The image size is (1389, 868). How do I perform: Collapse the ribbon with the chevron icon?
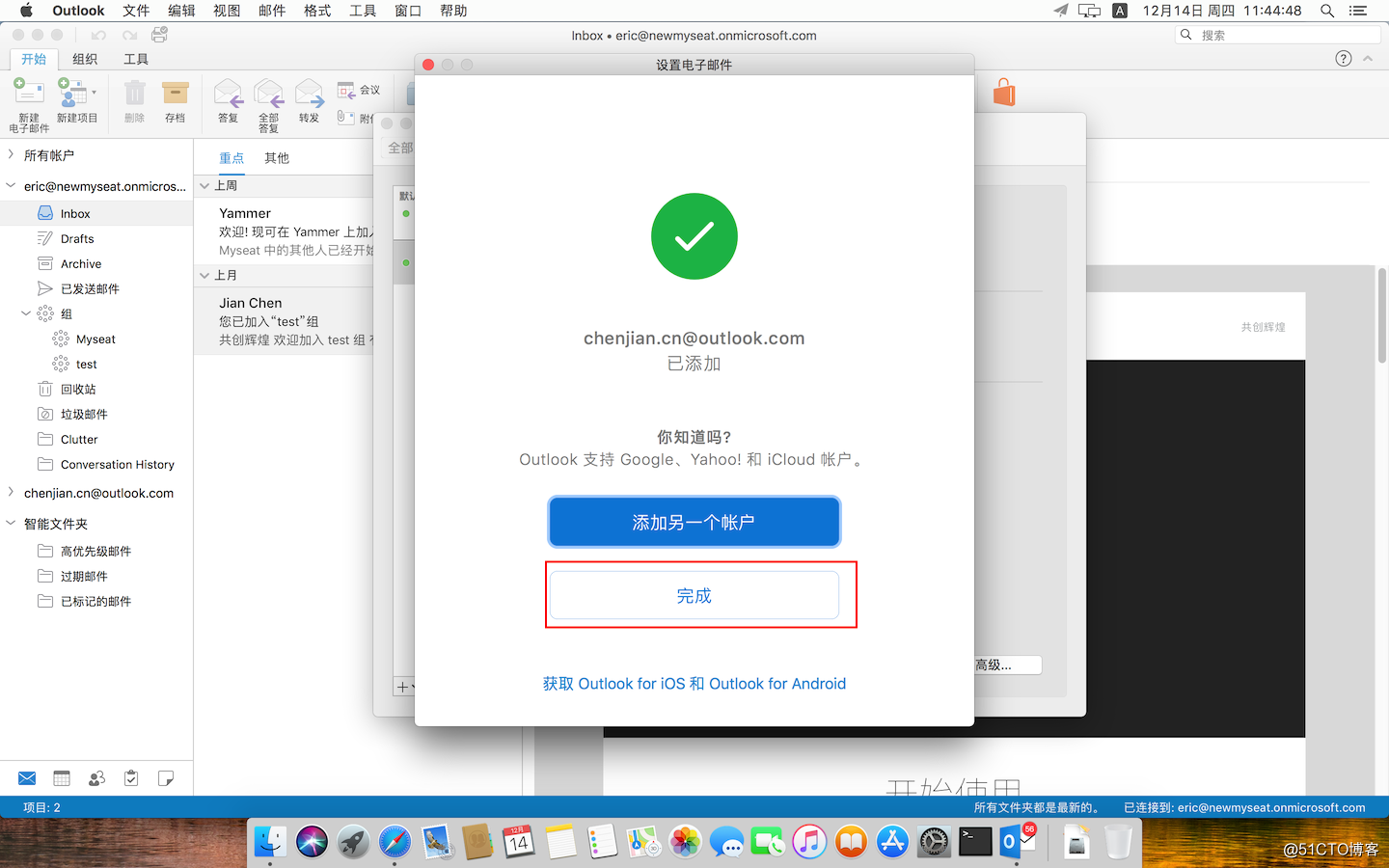(x=1368, y=59)
